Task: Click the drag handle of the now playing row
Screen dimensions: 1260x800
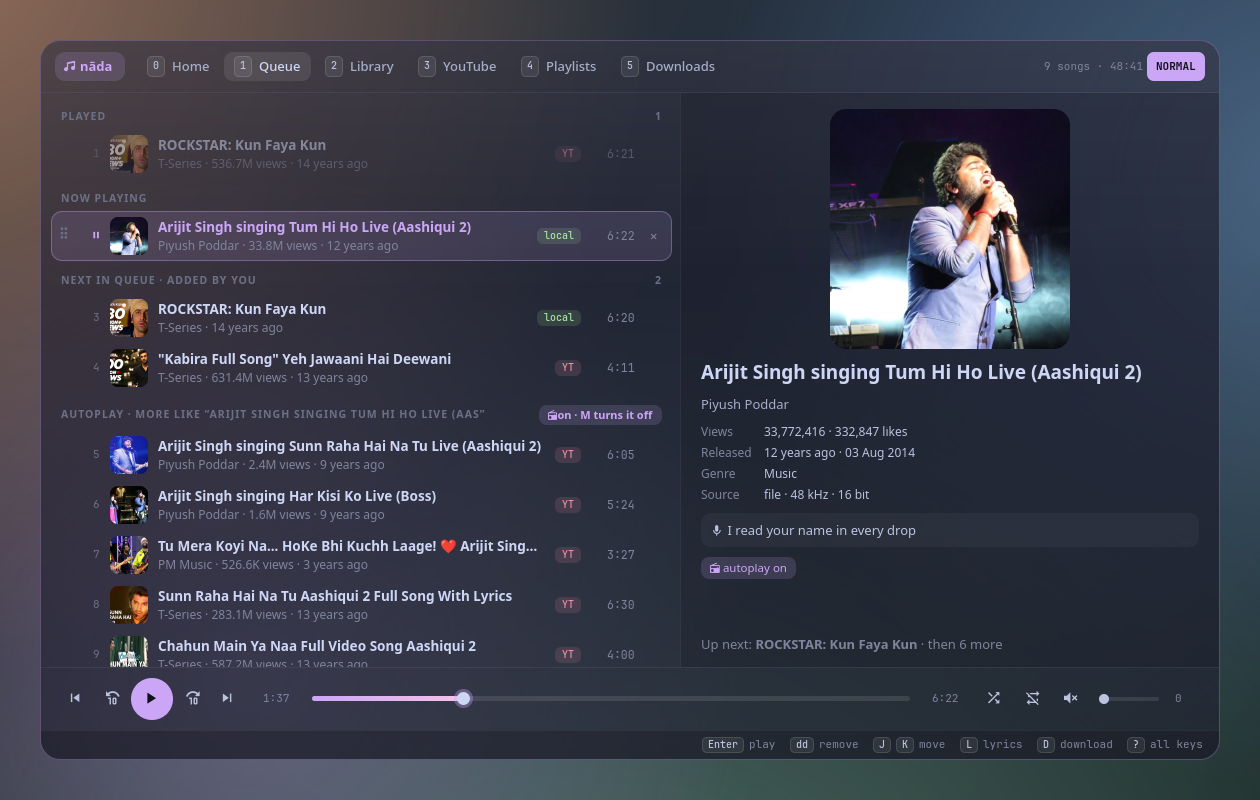Action: point(64,234)
